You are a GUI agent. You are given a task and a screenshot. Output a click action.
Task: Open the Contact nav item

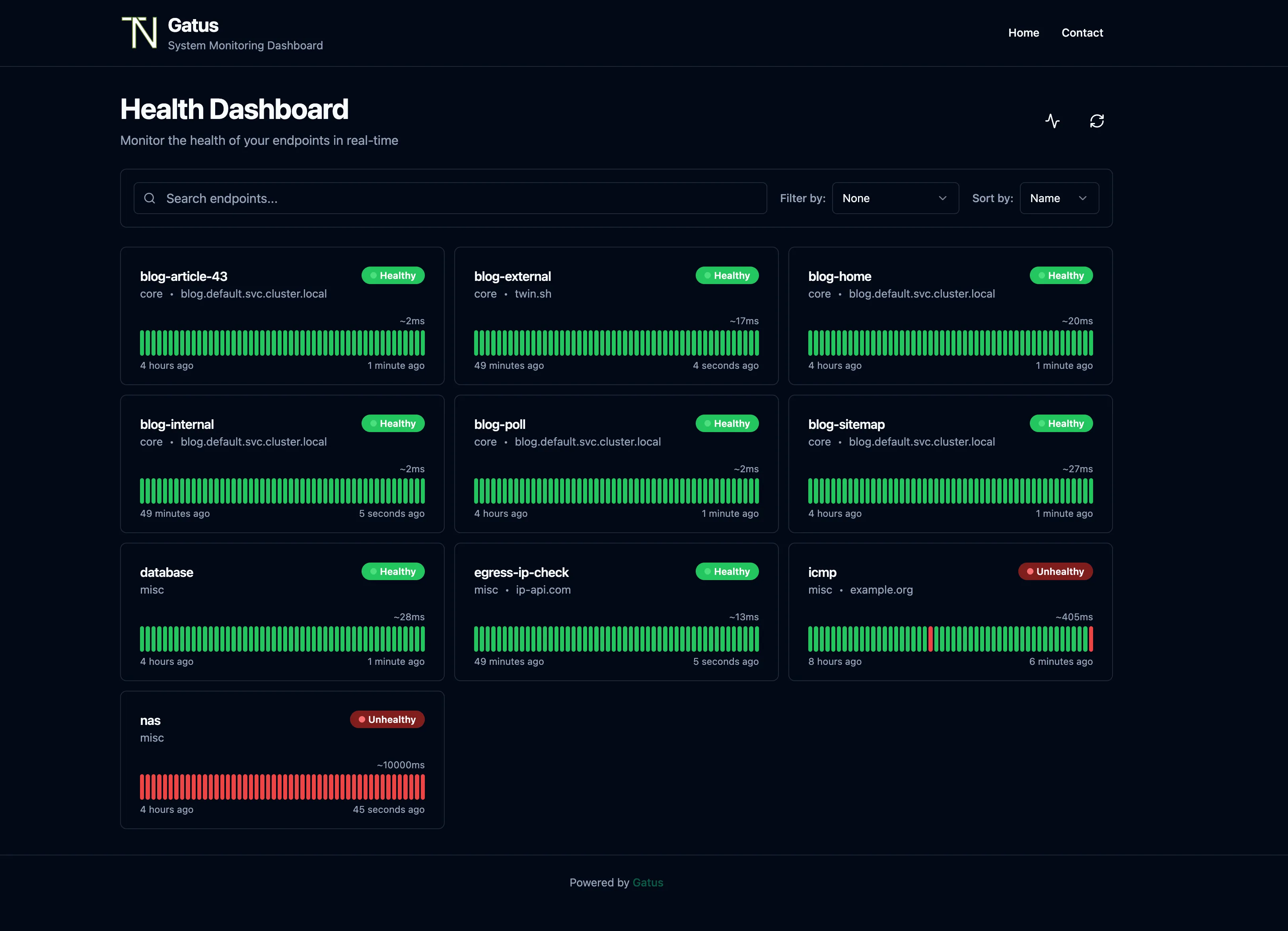tap(1082, 33)
